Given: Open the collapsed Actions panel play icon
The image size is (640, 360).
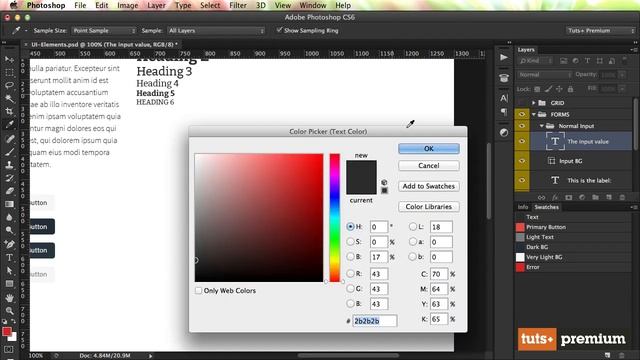Looking at the screenshot, I should 504,58.
